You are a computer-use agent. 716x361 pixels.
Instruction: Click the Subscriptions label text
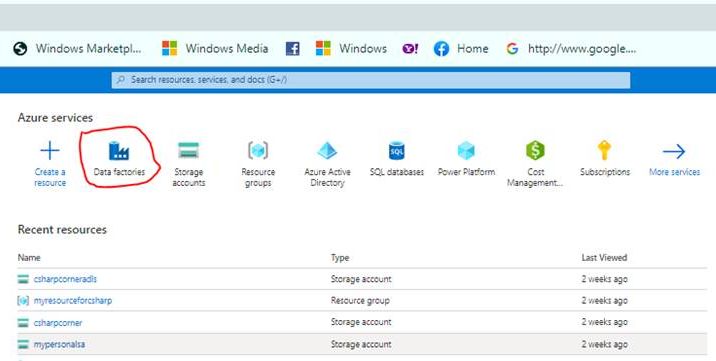[x=605, y=172]
